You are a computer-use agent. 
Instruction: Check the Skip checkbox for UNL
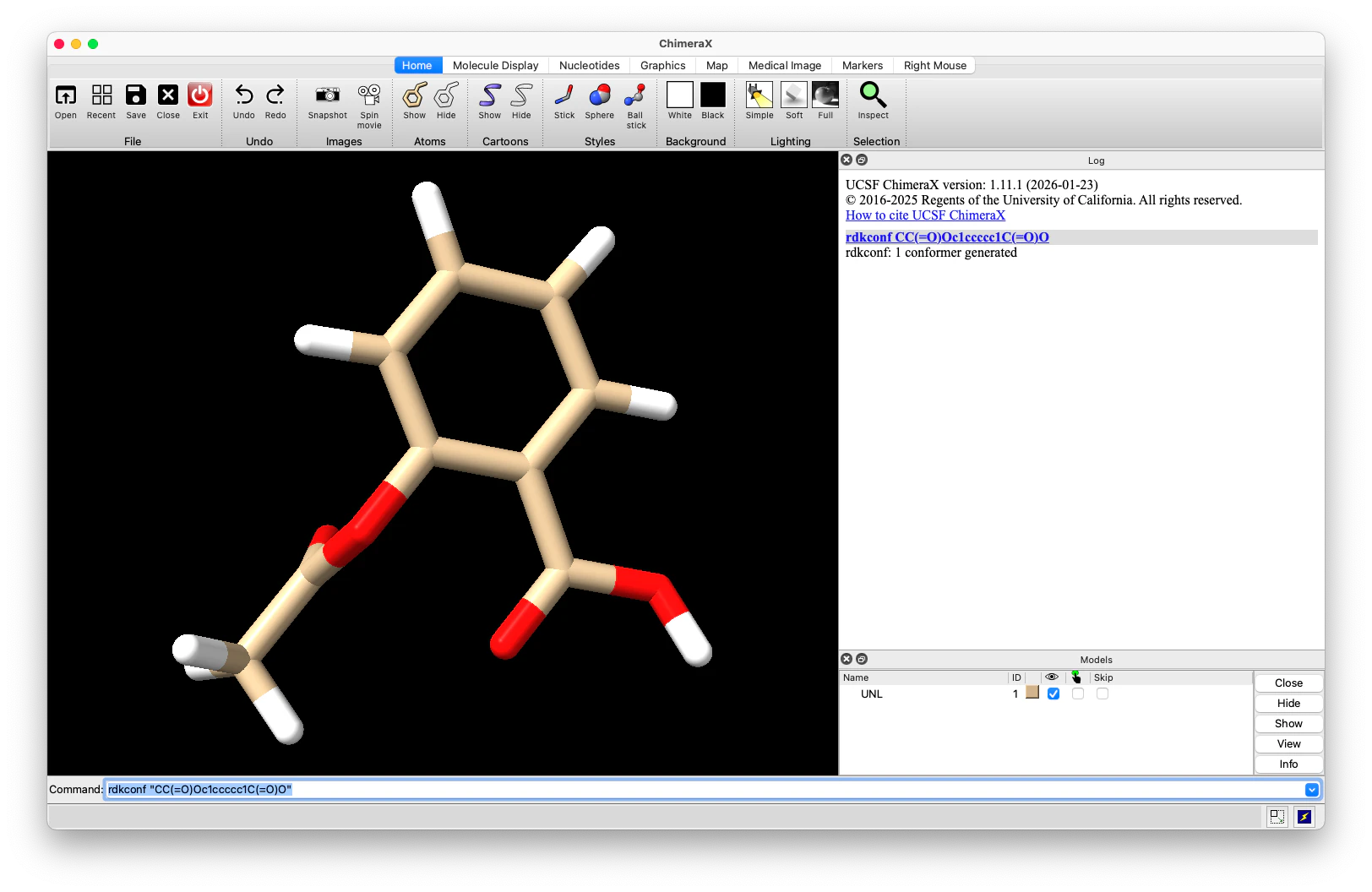[x=1102, y=693]
